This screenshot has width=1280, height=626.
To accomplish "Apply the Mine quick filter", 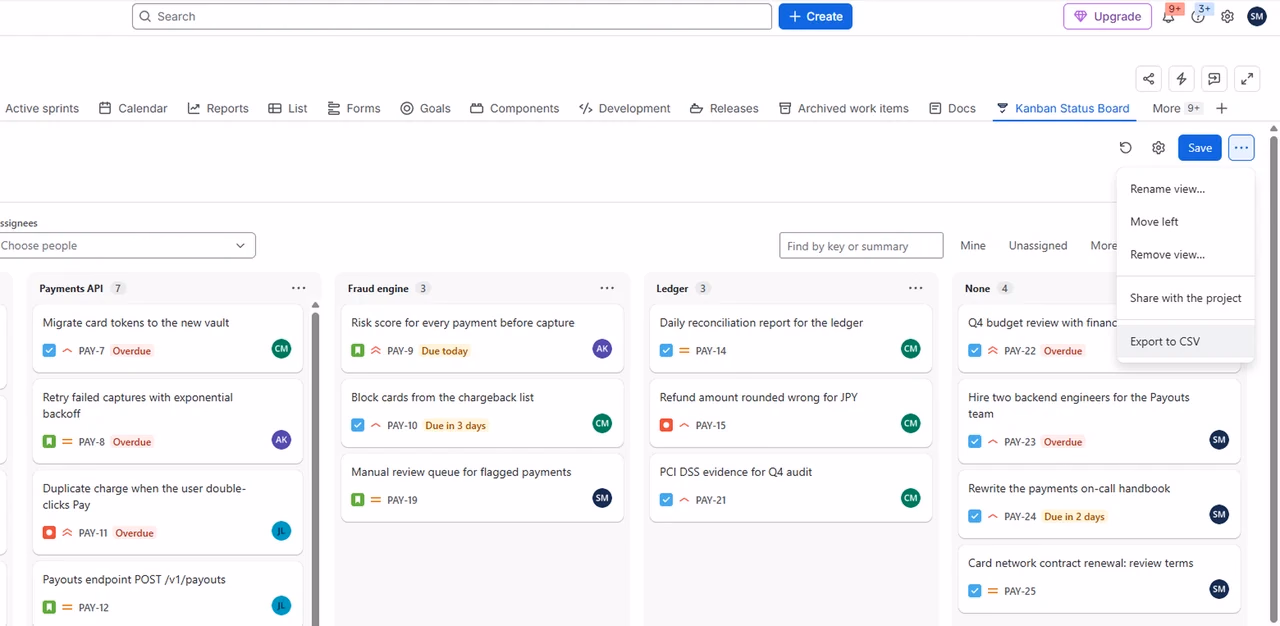I will click(x=973, y=245).
